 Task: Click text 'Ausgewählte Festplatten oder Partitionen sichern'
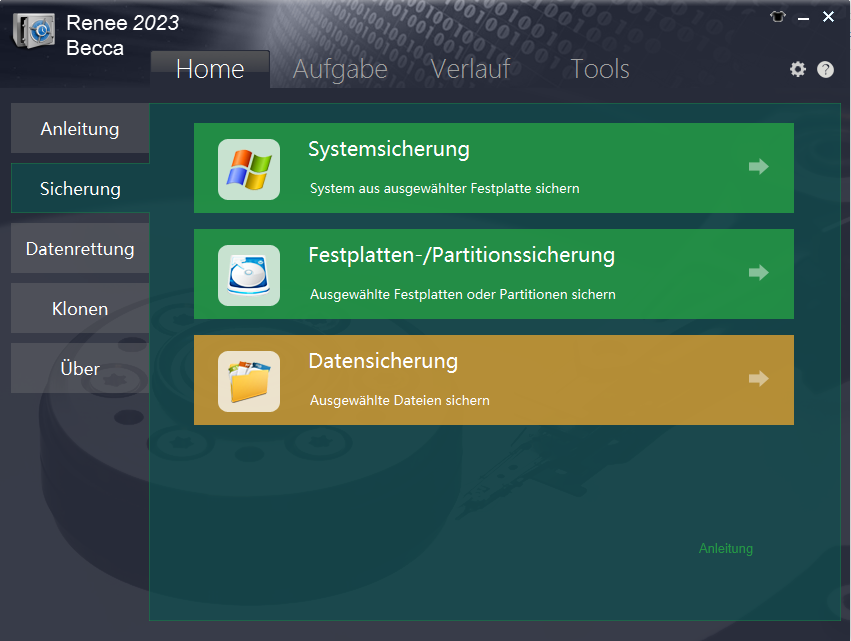[462, 294]
